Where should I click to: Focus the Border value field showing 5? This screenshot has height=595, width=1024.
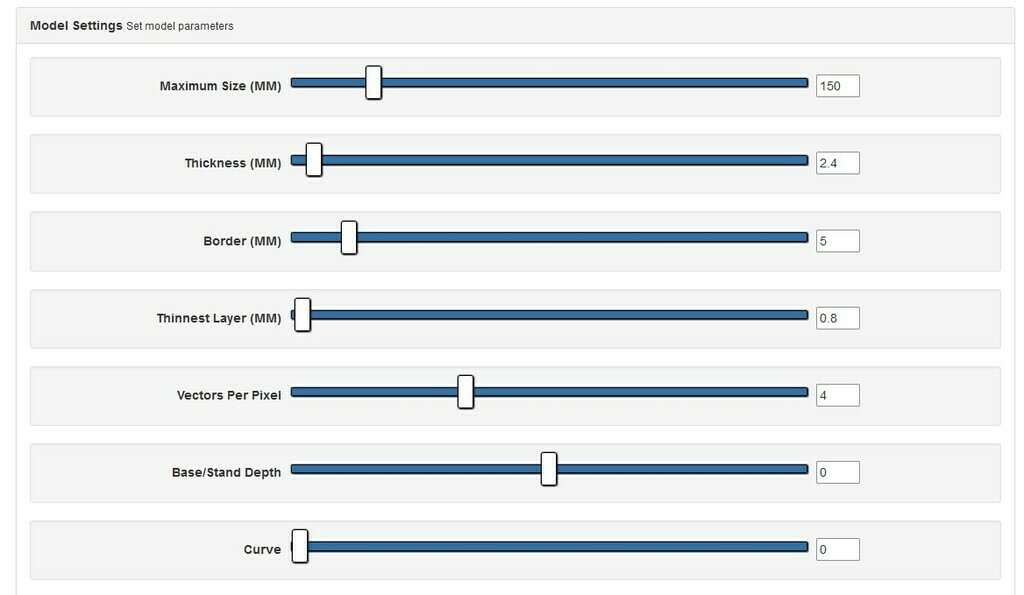pos(837,241)
